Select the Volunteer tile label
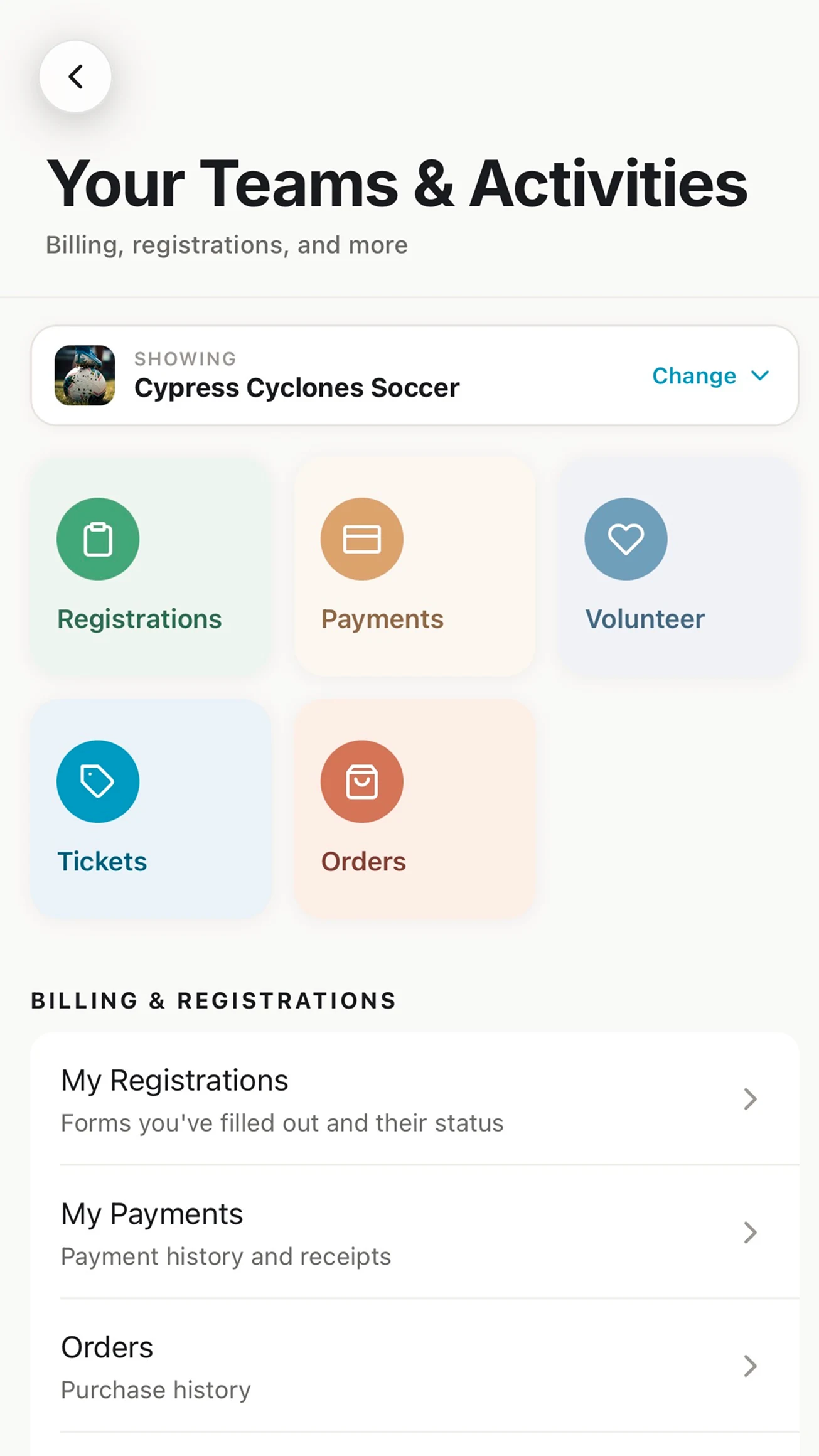 click(645, 619)
